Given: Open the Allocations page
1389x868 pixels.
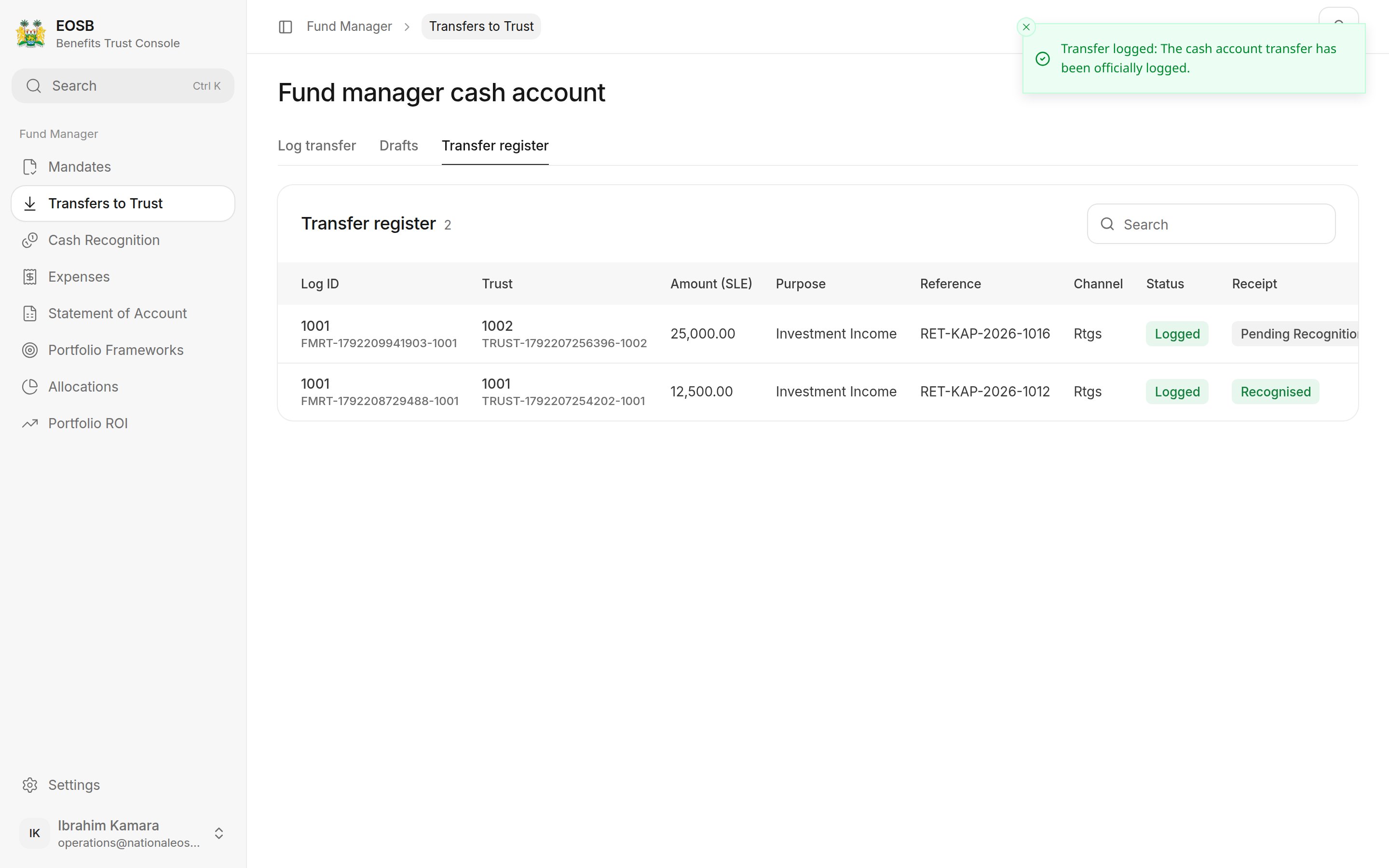Looking at the screenshot, I should click(x=123, y=387).
